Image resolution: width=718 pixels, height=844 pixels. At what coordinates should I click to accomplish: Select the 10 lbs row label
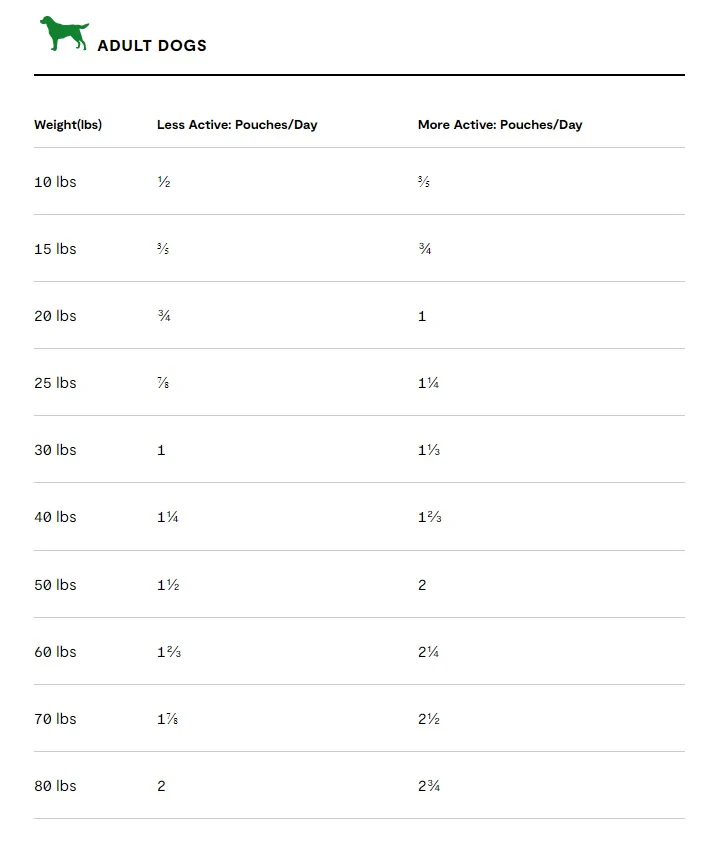(x=55, y=182)
